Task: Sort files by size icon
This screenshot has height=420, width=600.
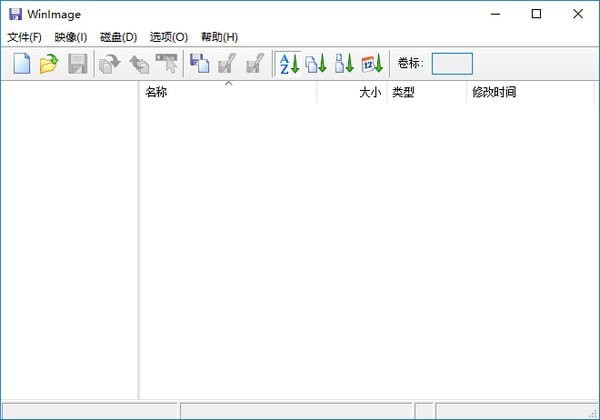Action: pyautogui.click(x=344, y=63)
